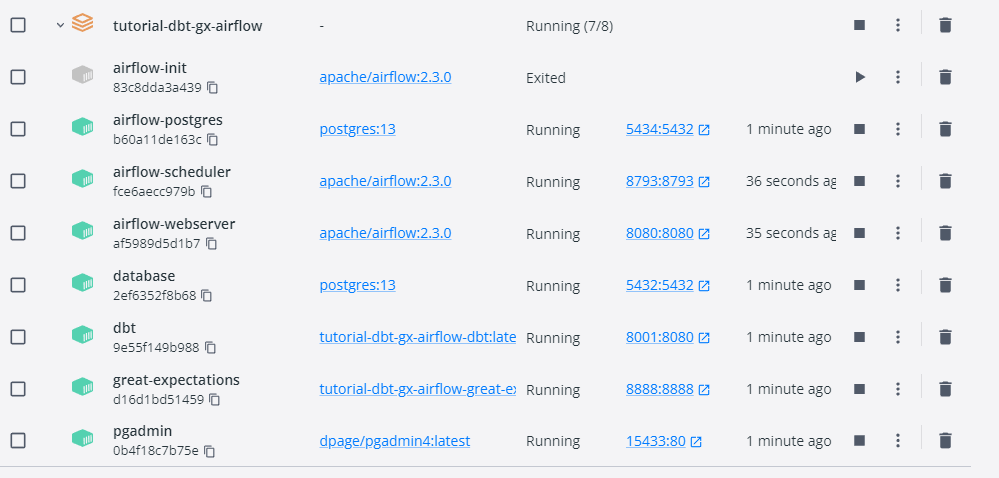Copy the airflow-init container ID
The image size is (999, 478).
pos(212,87)
